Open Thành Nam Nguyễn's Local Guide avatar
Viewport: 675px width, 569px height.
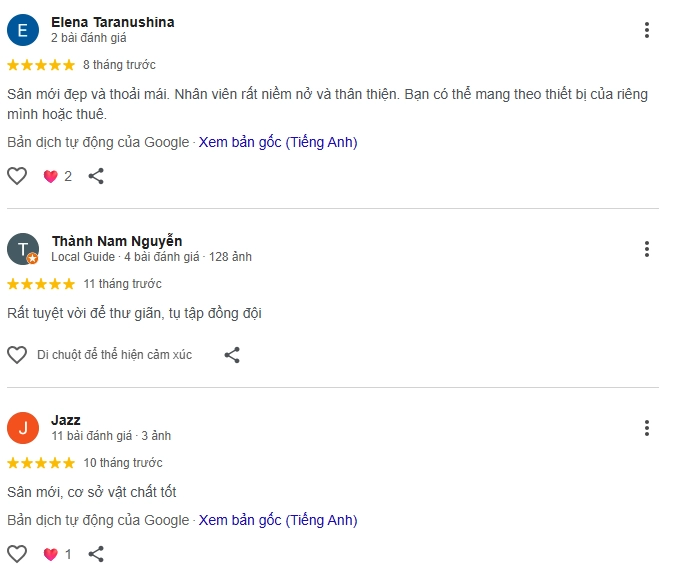click(x=23, y=249)
